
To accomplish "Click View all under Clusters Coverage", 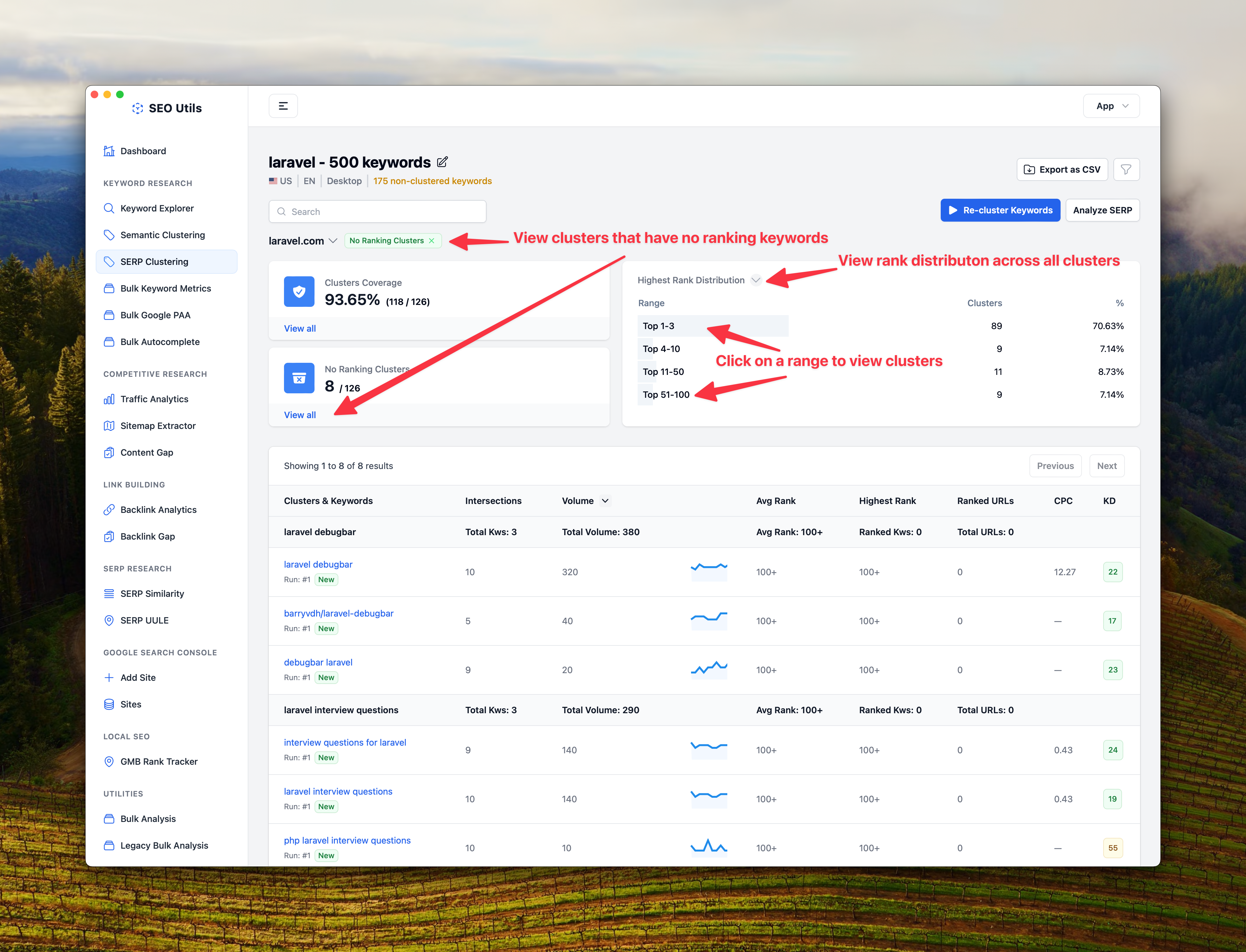I will [300, 329].
